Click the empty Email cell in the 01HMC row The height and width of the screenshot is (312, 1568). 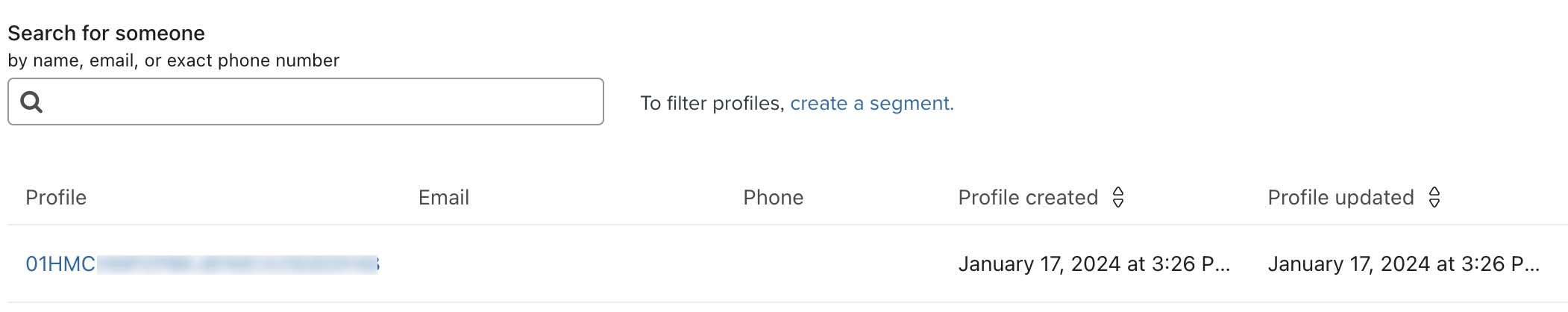click(522, 264)
